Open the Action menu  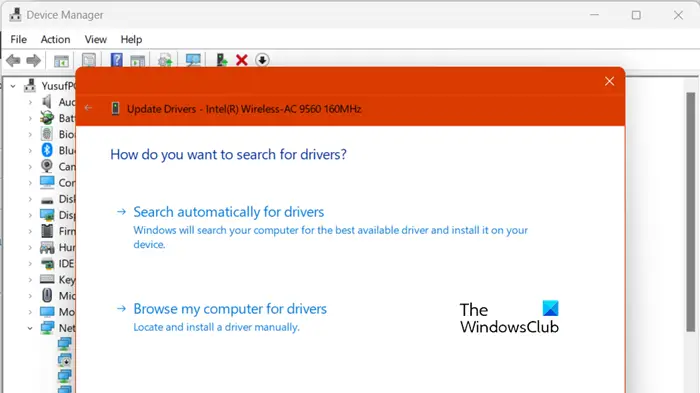click(55, 39)
